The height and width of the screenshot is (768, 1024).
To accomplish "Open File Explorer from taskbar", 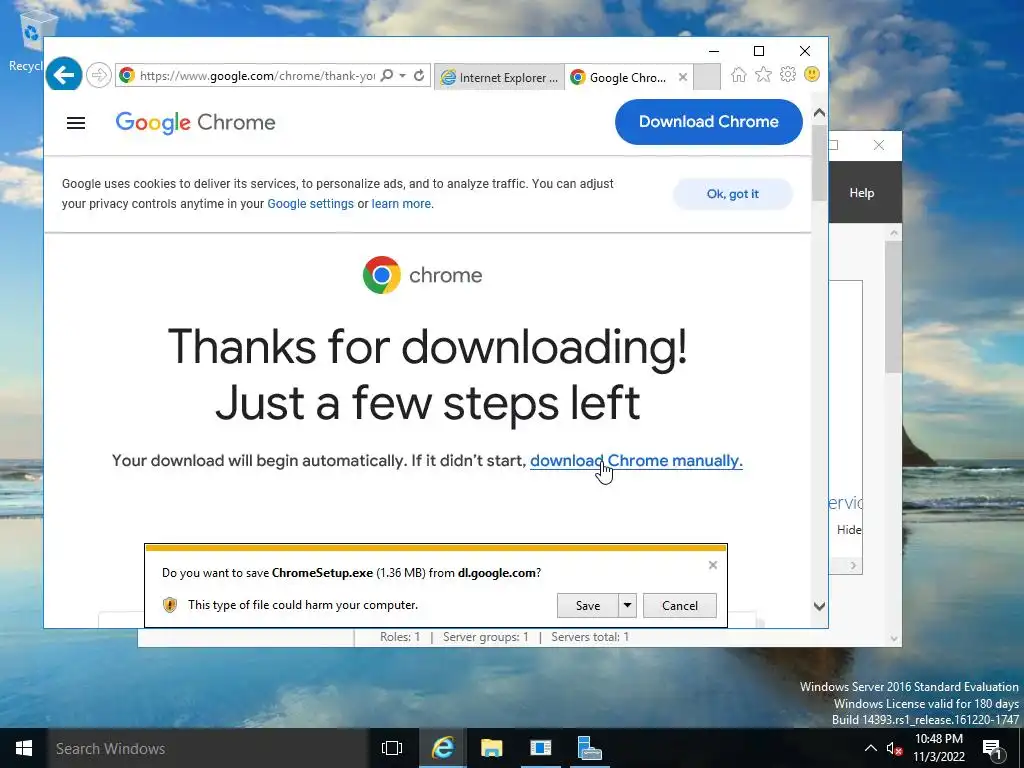I will (x=491, y=748).
